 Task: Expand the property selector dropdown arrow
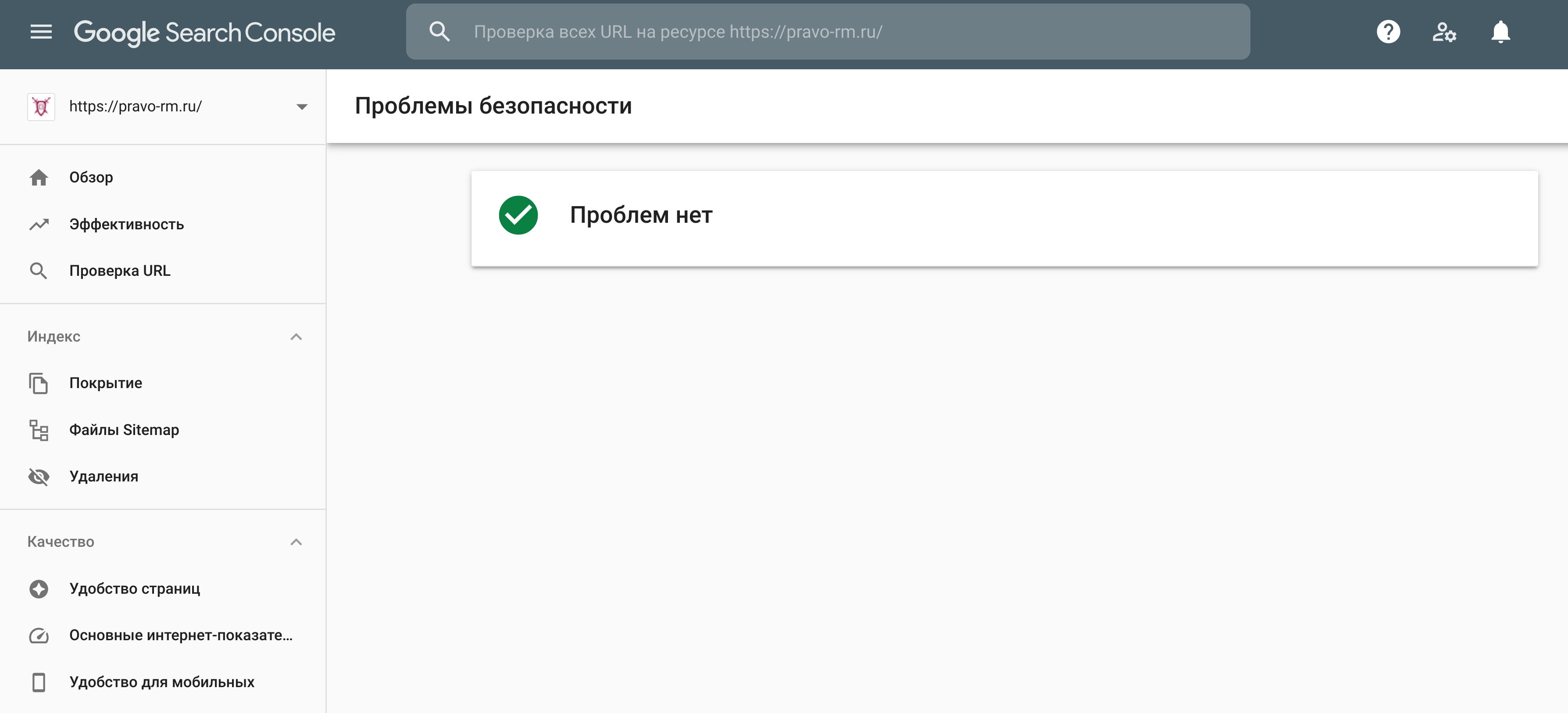302,107
